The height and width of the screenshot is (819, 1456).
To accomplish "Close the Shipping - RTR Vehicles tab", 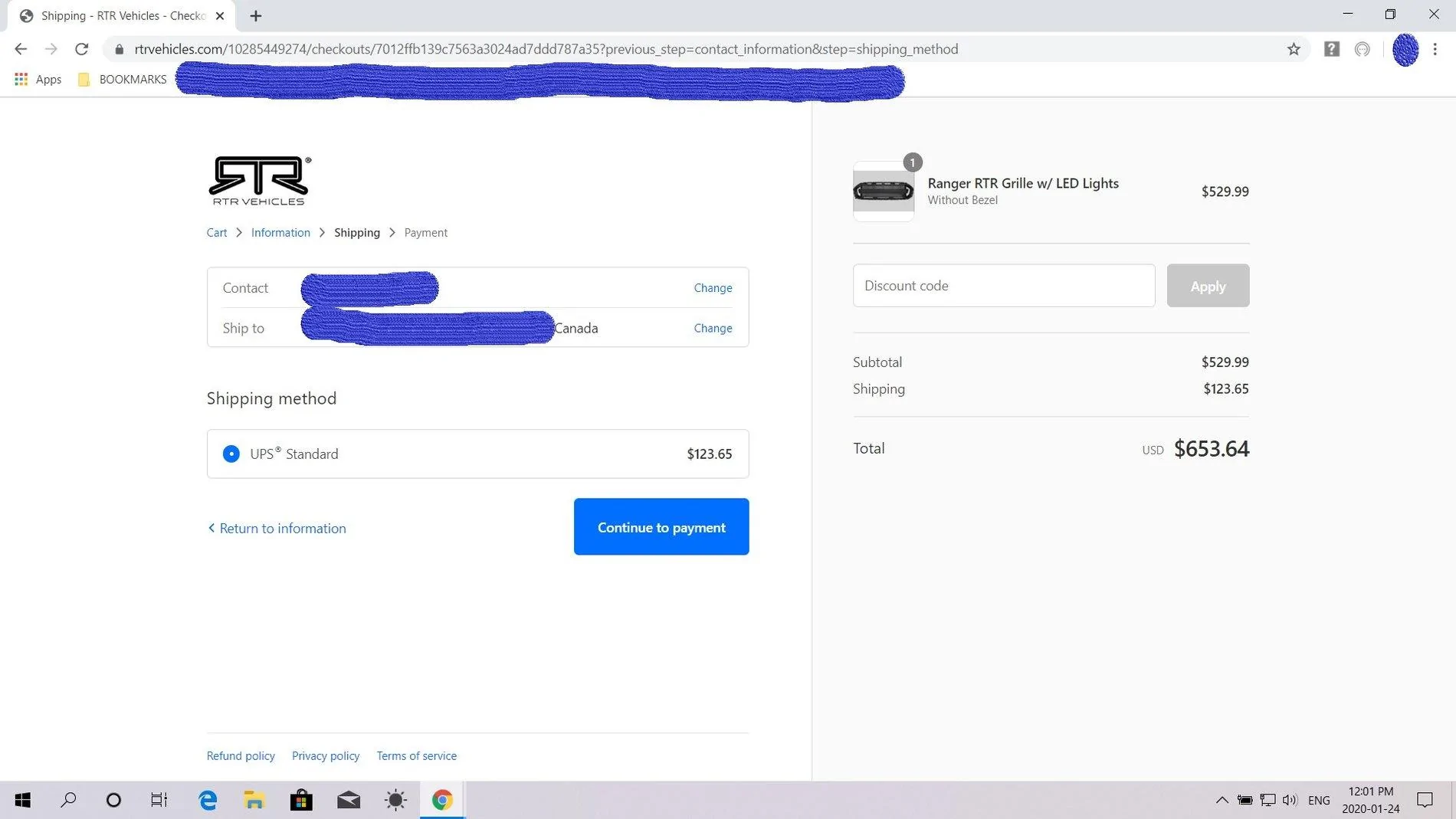I will [x=220, y=15].
